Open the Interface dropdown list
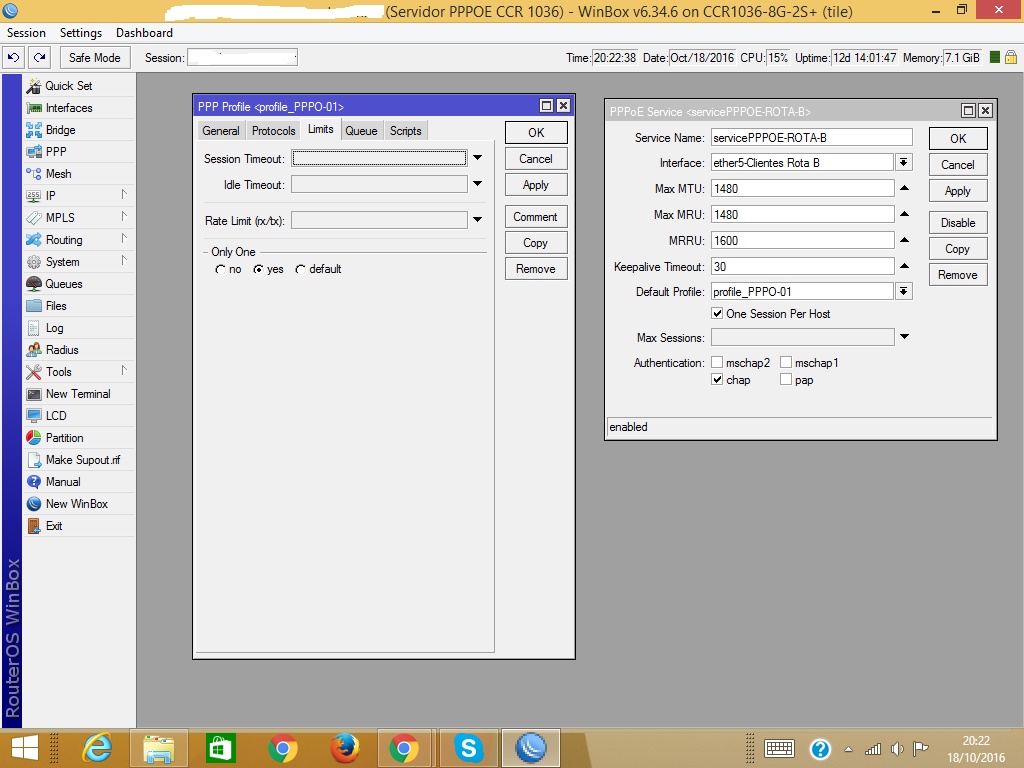Image resolution: width=1024 pixels, height=768 pixels. (x=903, y=162)
